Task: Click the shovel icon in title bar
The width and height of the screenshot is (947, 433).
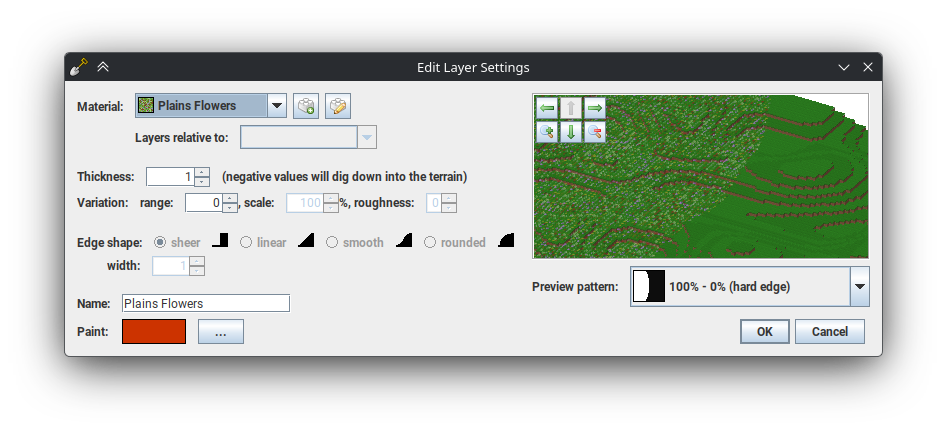Action: click(x=79, y=67)
